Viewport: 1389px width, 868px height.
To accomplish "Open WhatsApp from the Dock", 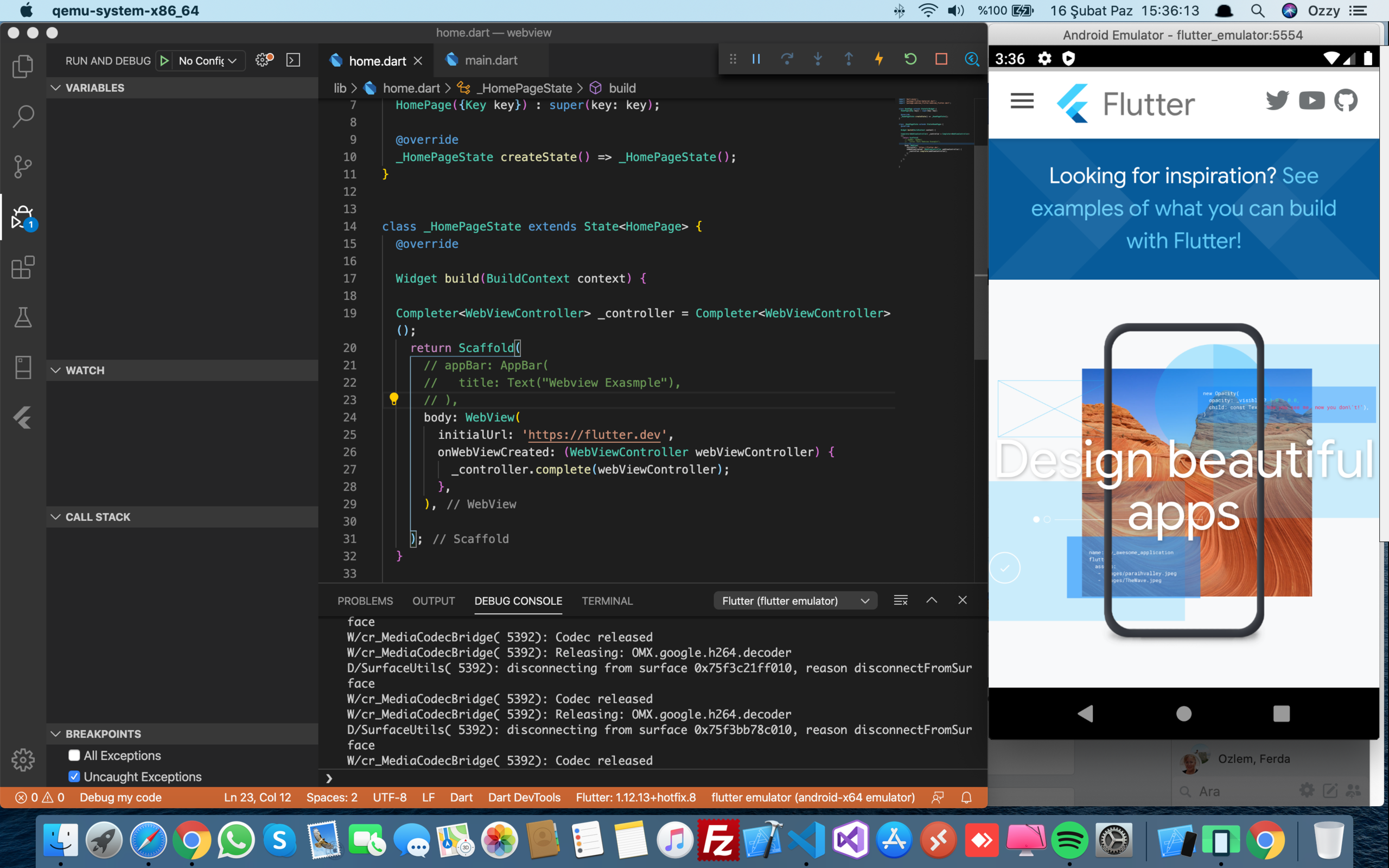I will click(x=235, y=840).
